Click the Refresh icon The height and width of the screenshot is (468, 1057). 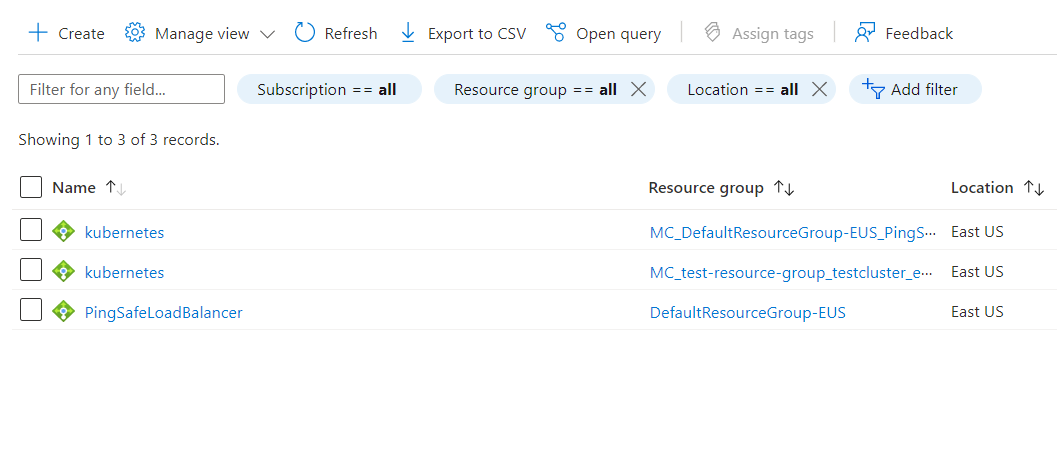pos(305,33)
